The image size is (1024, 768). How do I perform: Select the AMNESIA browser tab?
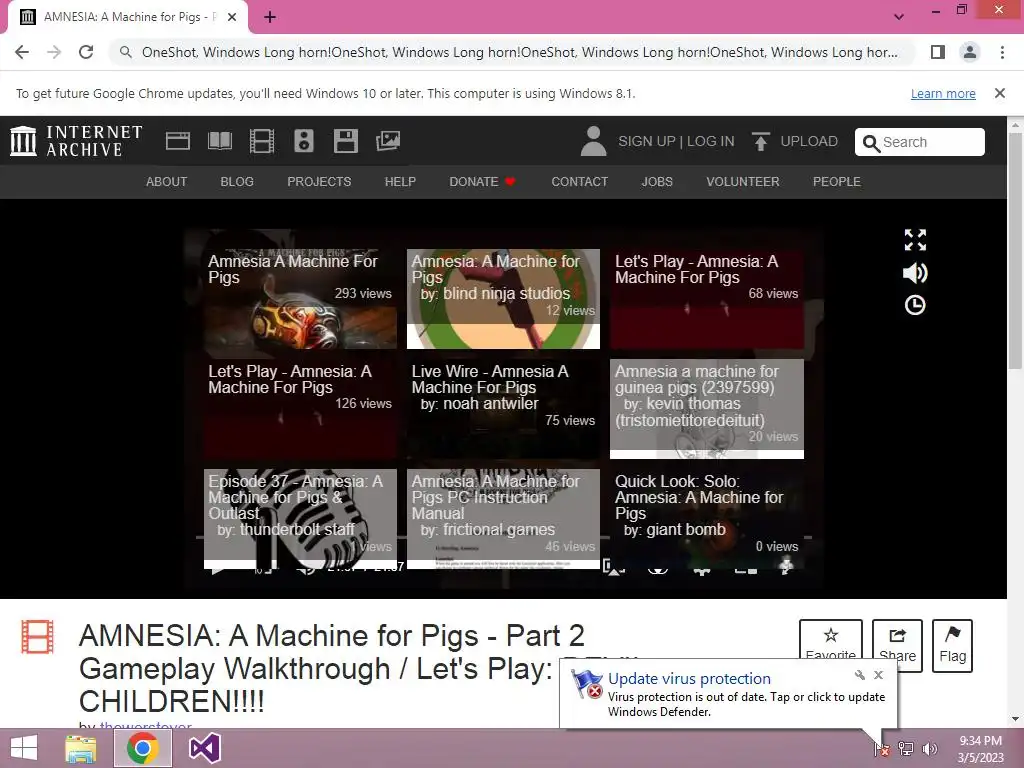pyautogui.click(x=127, y=17)
